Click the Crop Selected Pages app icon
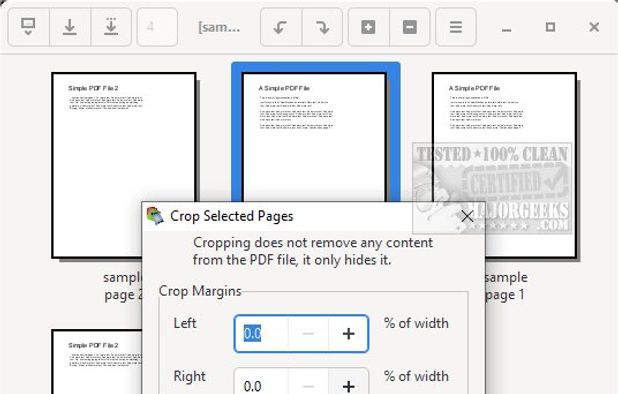The image size is (618, 394). 155,216
